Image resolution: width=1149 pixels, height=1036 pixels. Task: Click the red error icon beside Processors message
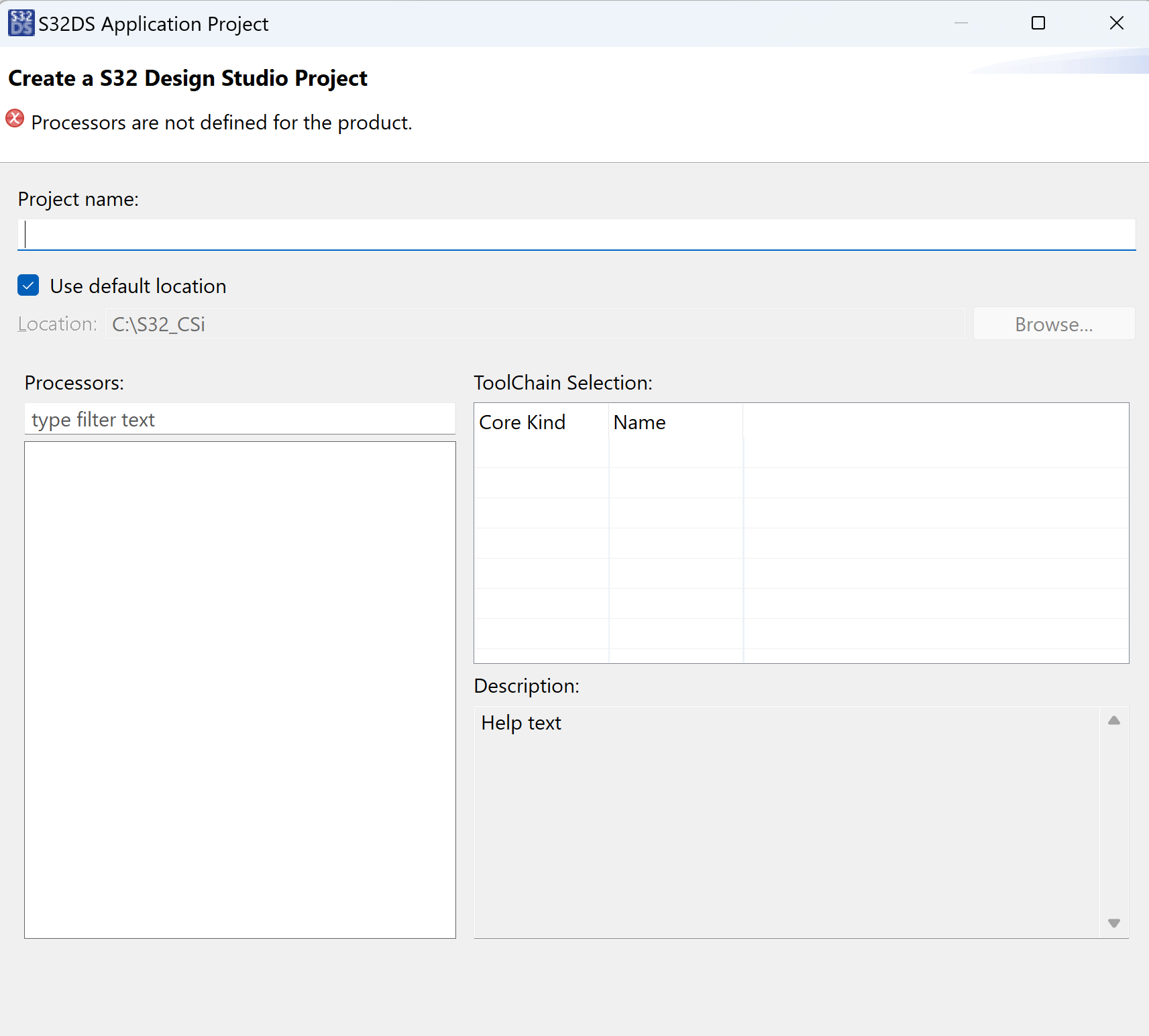tap(15, 119)
